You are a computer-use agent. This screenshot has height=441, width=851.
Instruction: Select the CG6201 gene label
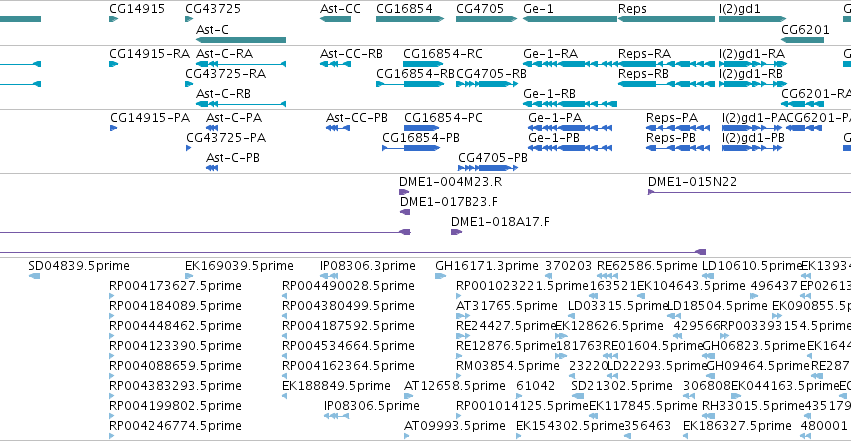click(x=805, y=30)
